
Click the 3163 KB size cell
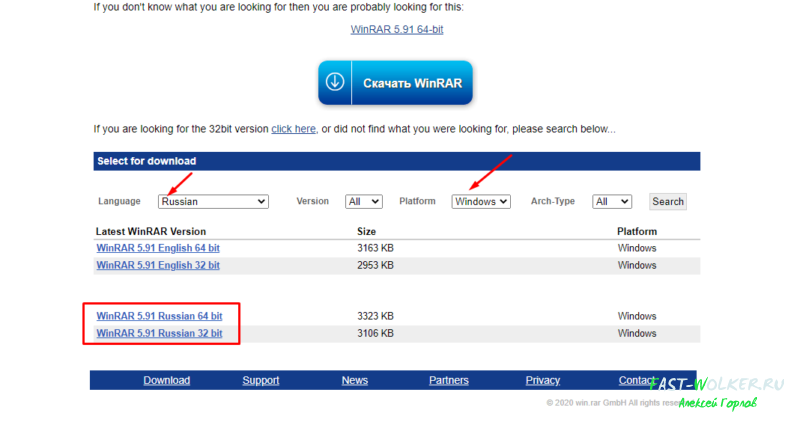point(375,248)
